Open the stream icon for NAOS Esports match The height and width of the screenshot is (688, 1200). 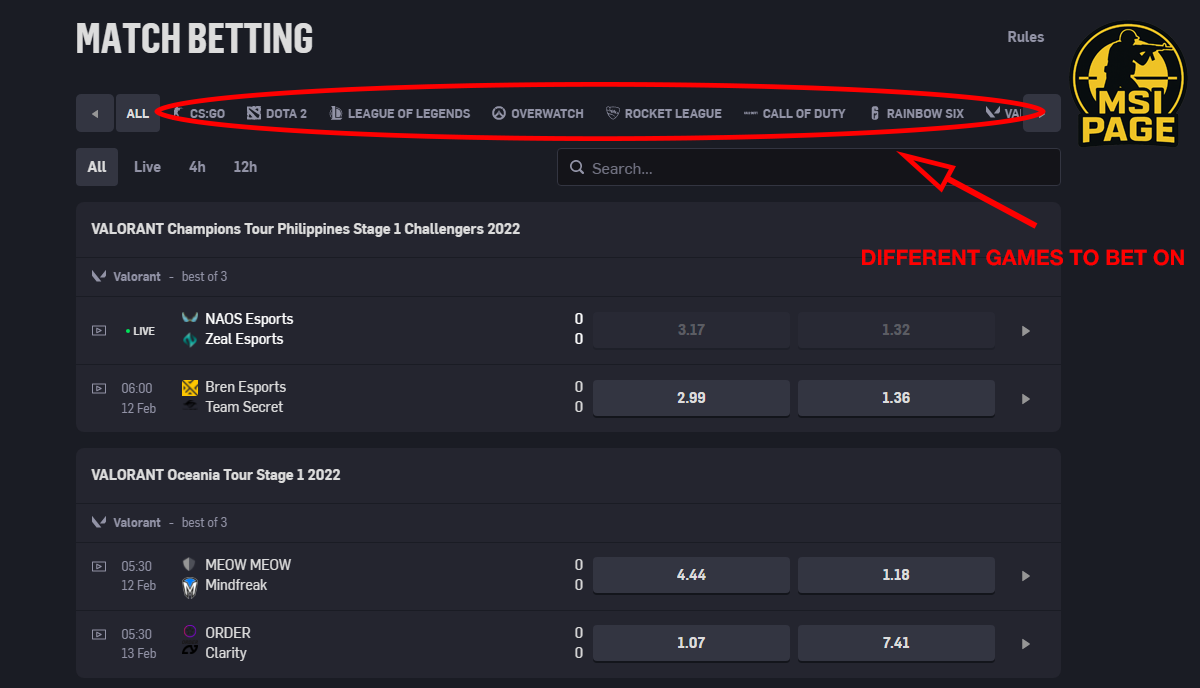click(99, 330)
